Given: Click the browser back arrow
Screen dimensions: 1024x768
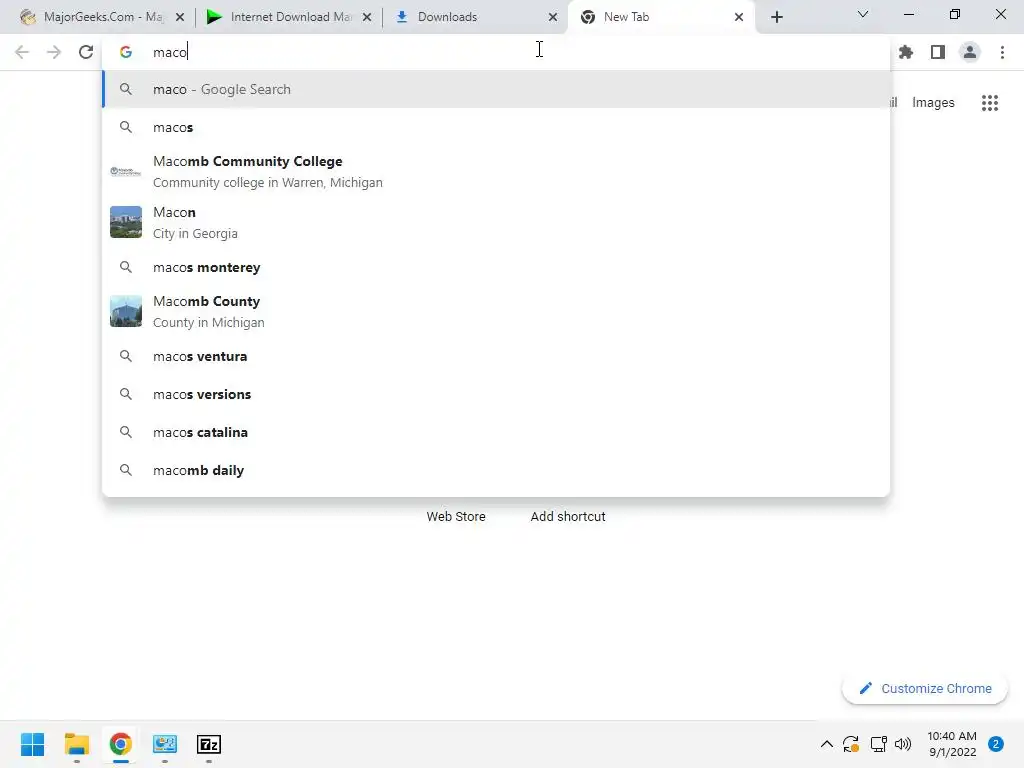Looking at the screenshot, I should click(22, 52).
